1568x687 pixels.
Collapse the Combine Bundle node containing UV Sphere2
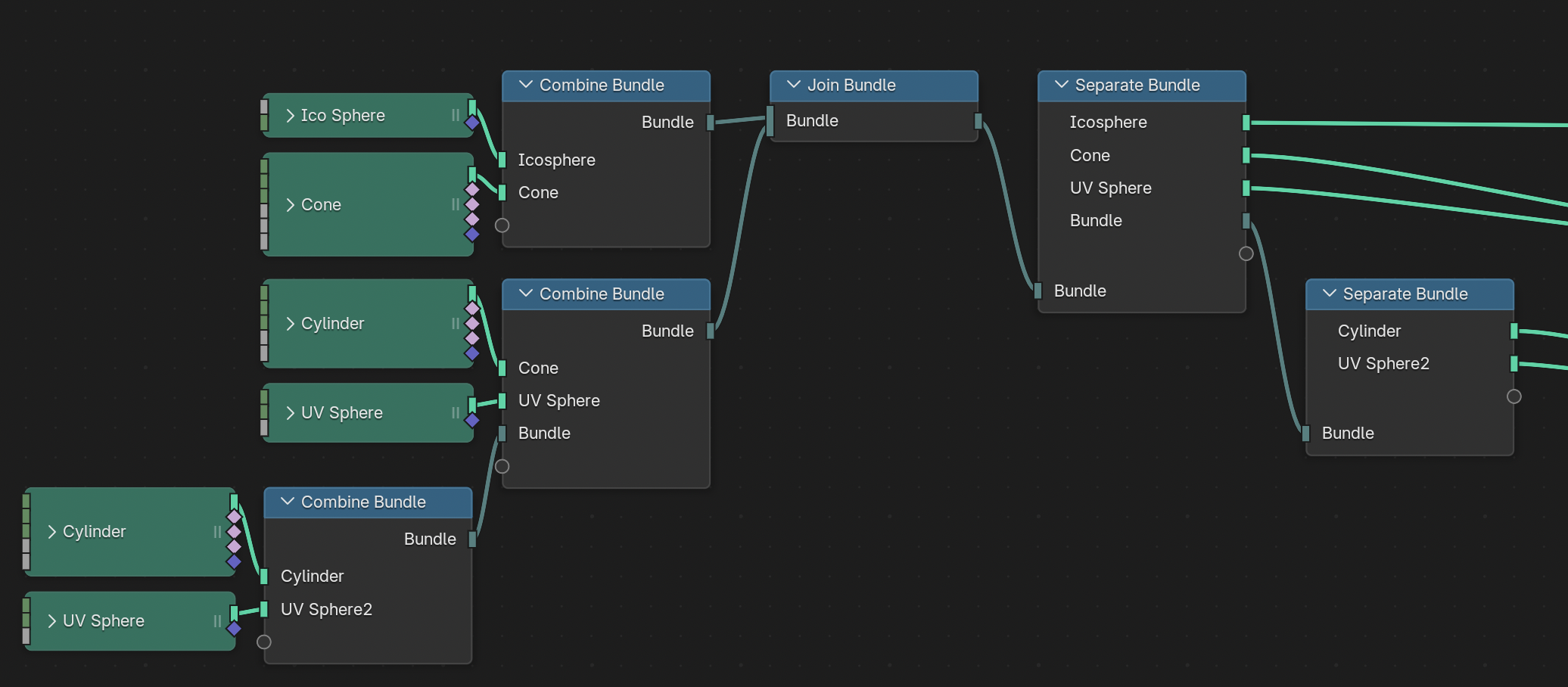click(x=288, y=502)
